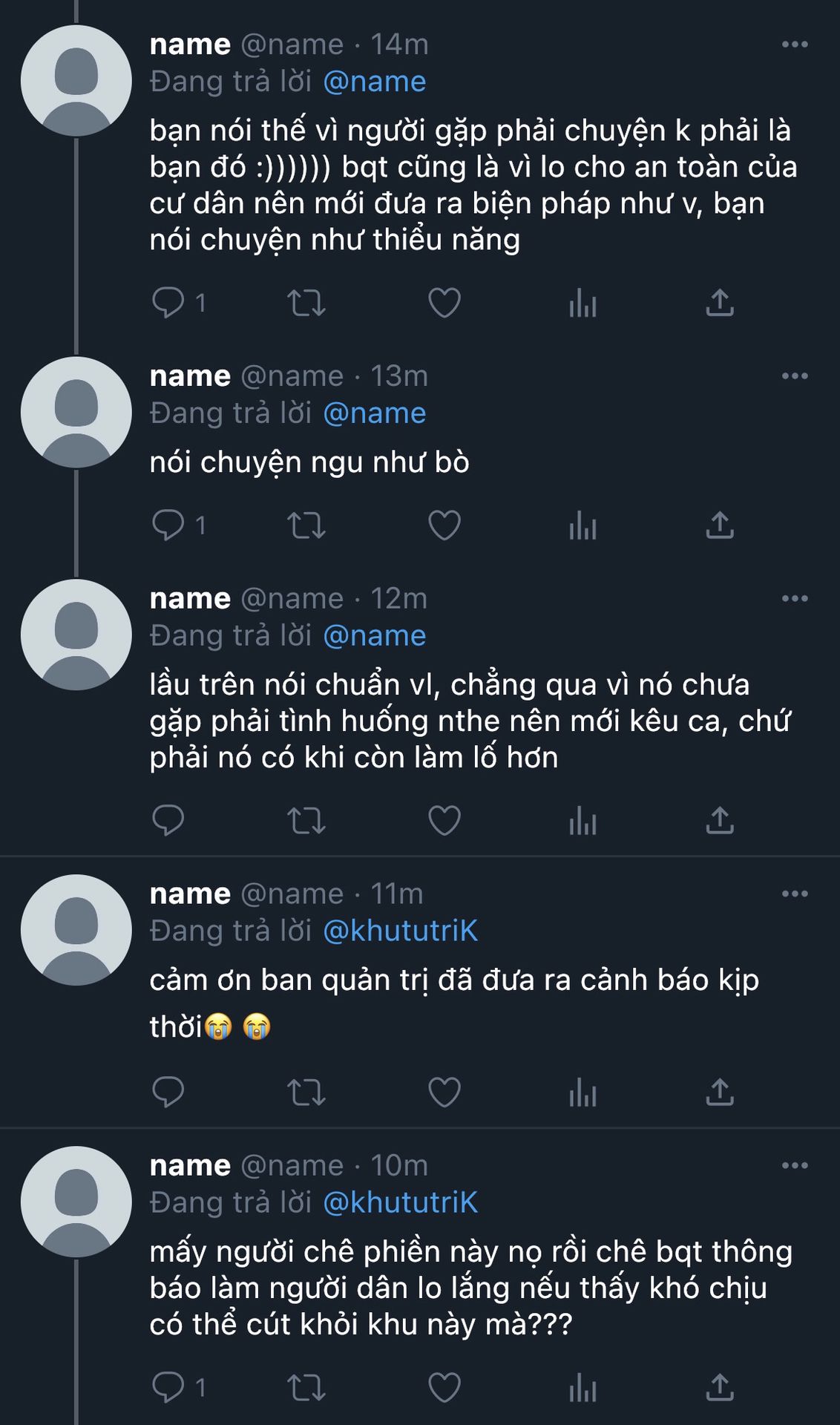Share the 12m tweet

coord(720,821)
